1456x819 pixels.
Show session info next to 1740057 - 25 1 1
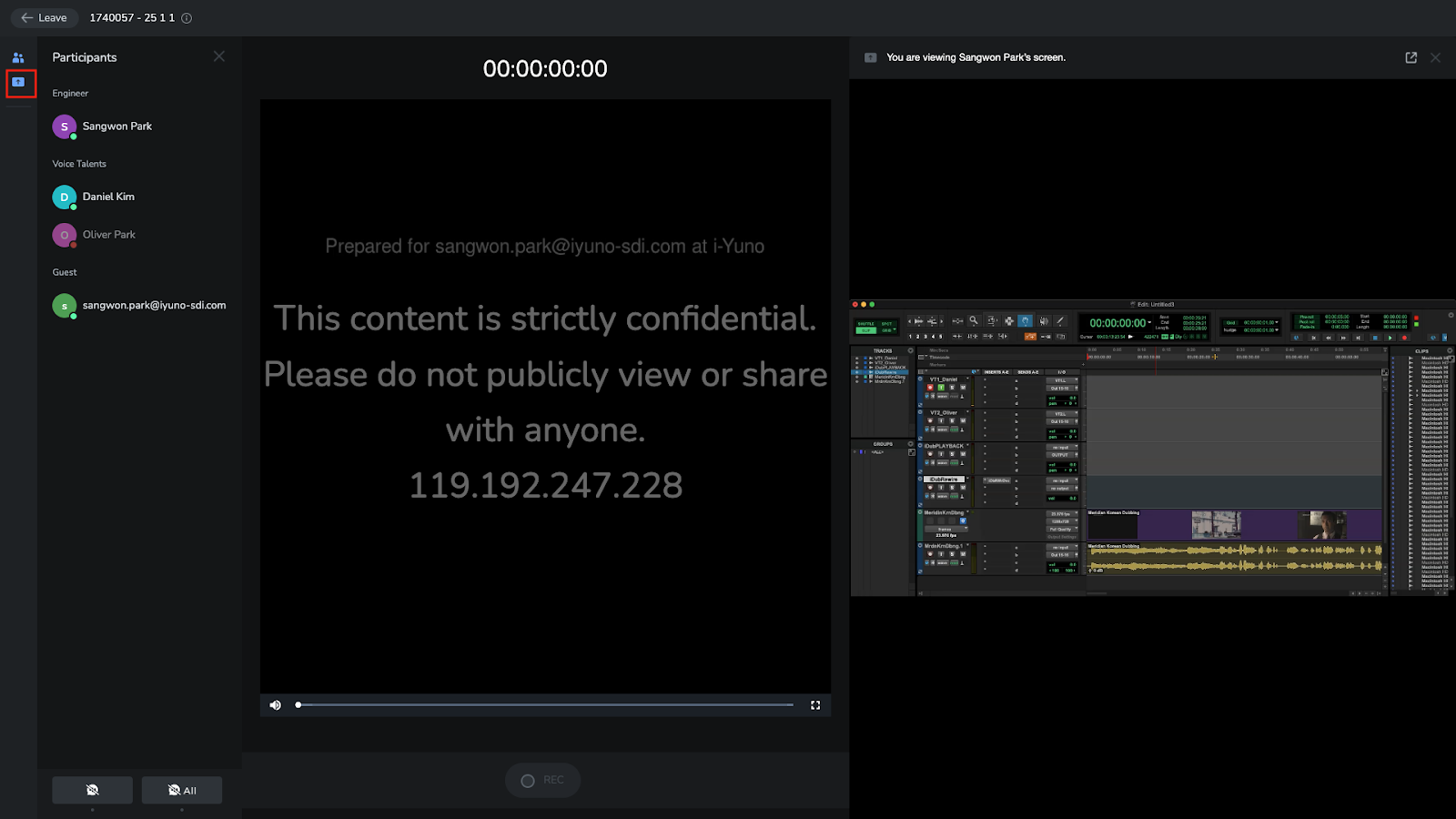coord(187,18)
